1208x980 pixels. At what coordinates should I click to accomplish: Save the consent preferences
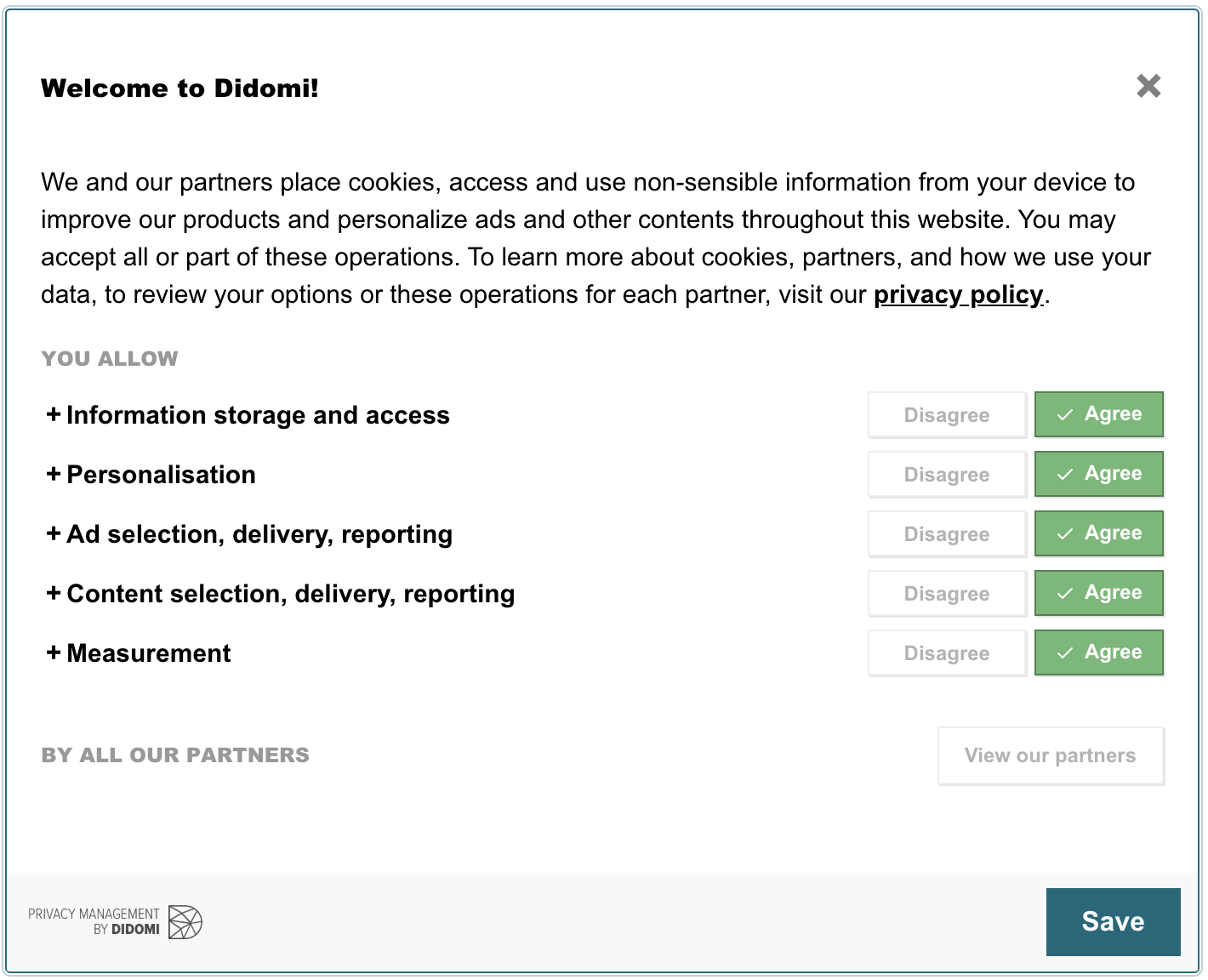point(1113,922)
